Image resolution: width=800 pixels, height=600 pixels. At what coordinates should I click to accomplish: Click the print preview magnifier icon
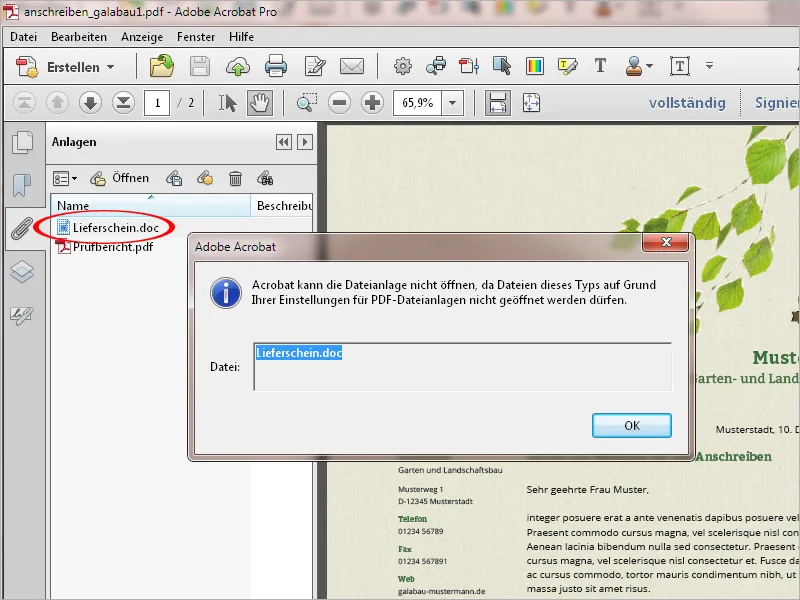pyautogui.click(x=436, y=66)
